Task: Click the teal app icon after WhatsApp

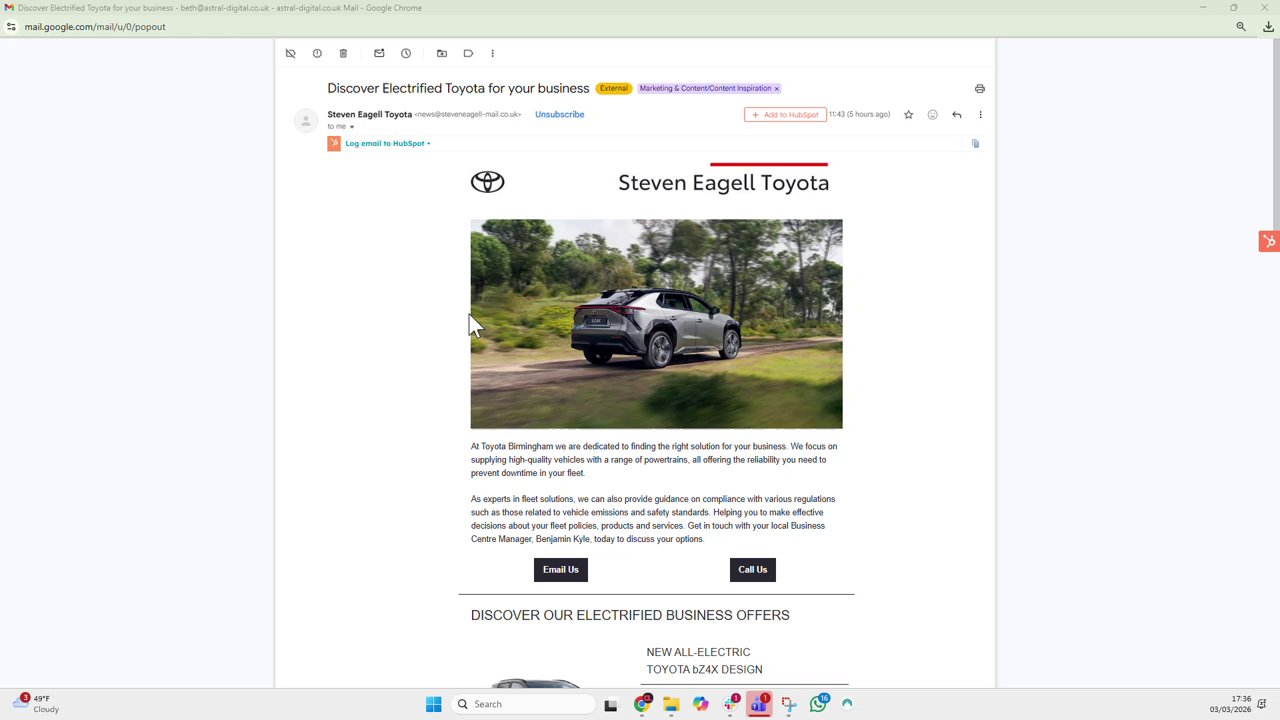Action: point(847,705)
